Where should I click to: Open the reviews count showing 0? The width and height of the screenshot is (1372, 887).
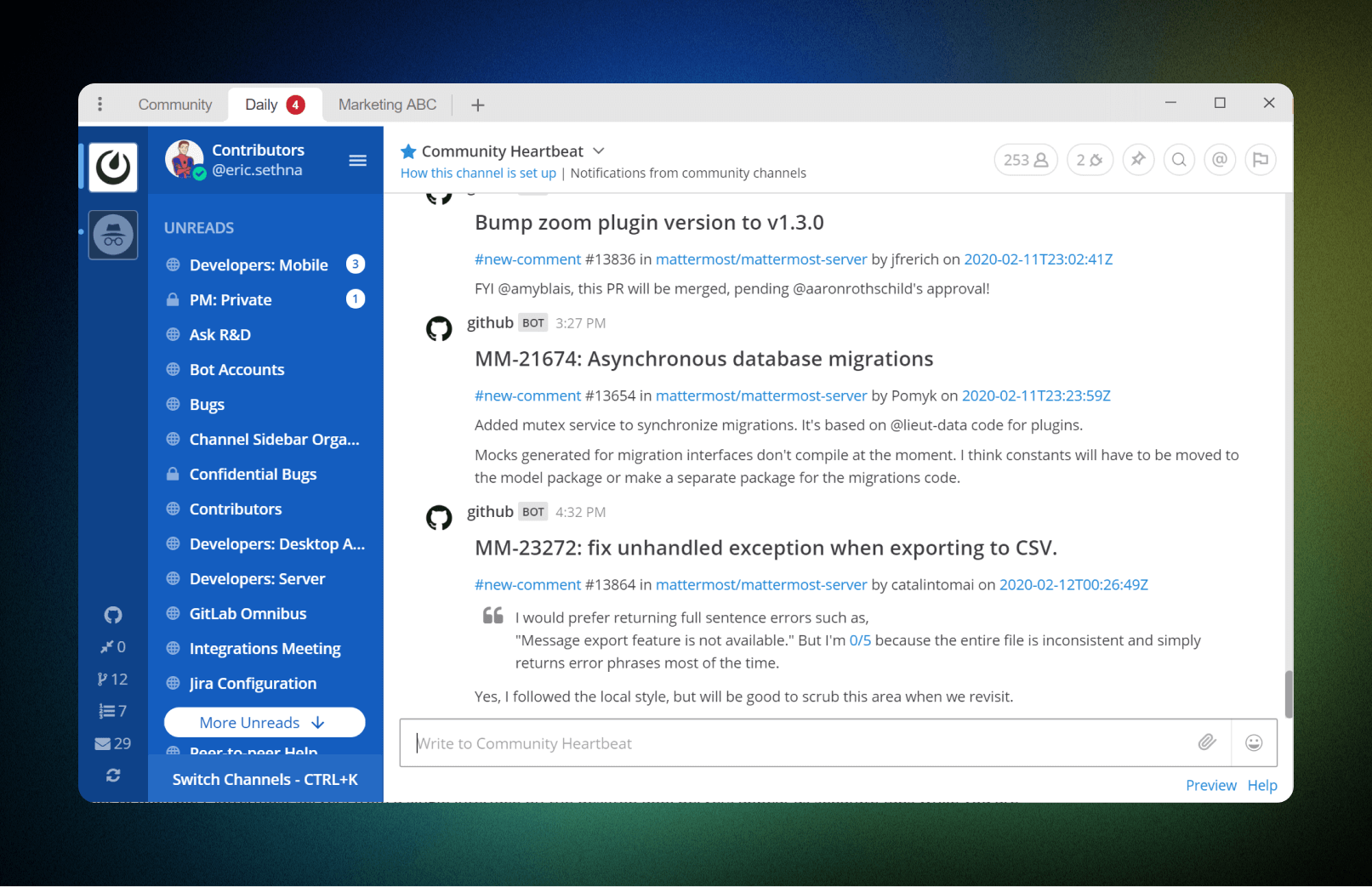[x=112, y=646]
